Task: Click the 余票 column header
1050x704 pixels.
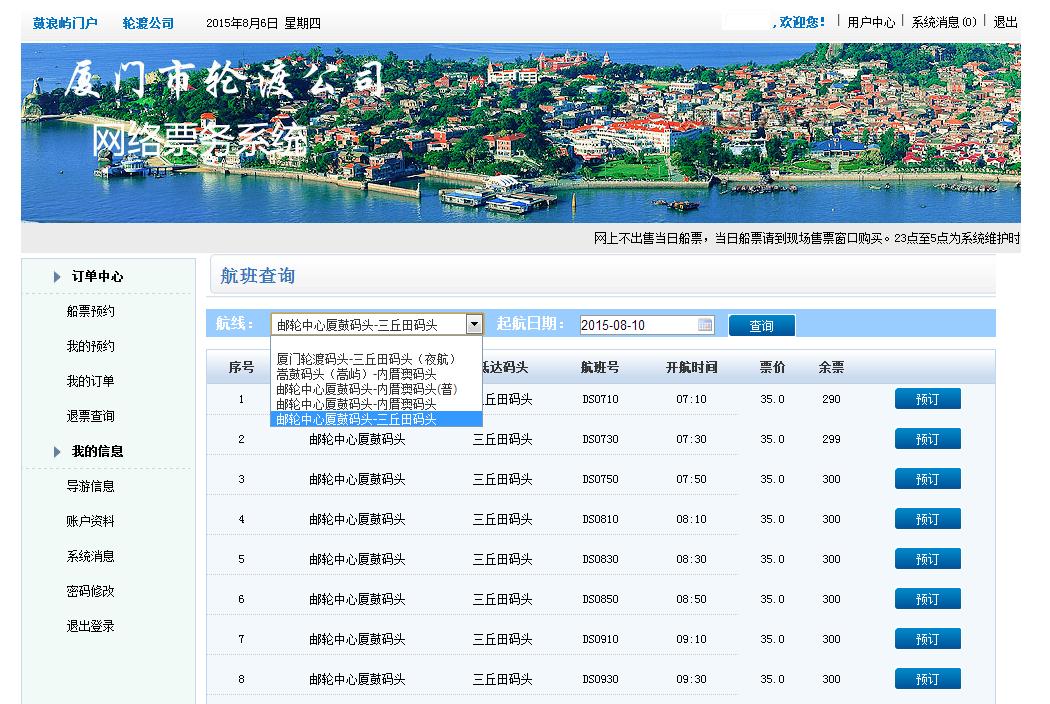Action: pyautogui.click(x=831, y=367)
